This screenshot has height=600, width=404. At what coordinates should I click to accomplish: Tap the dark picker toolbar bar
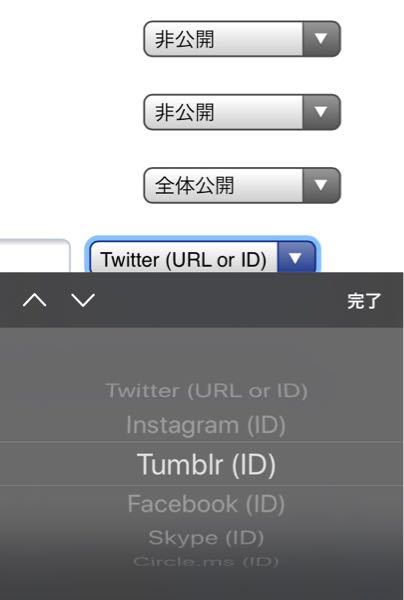coord(202,300)
